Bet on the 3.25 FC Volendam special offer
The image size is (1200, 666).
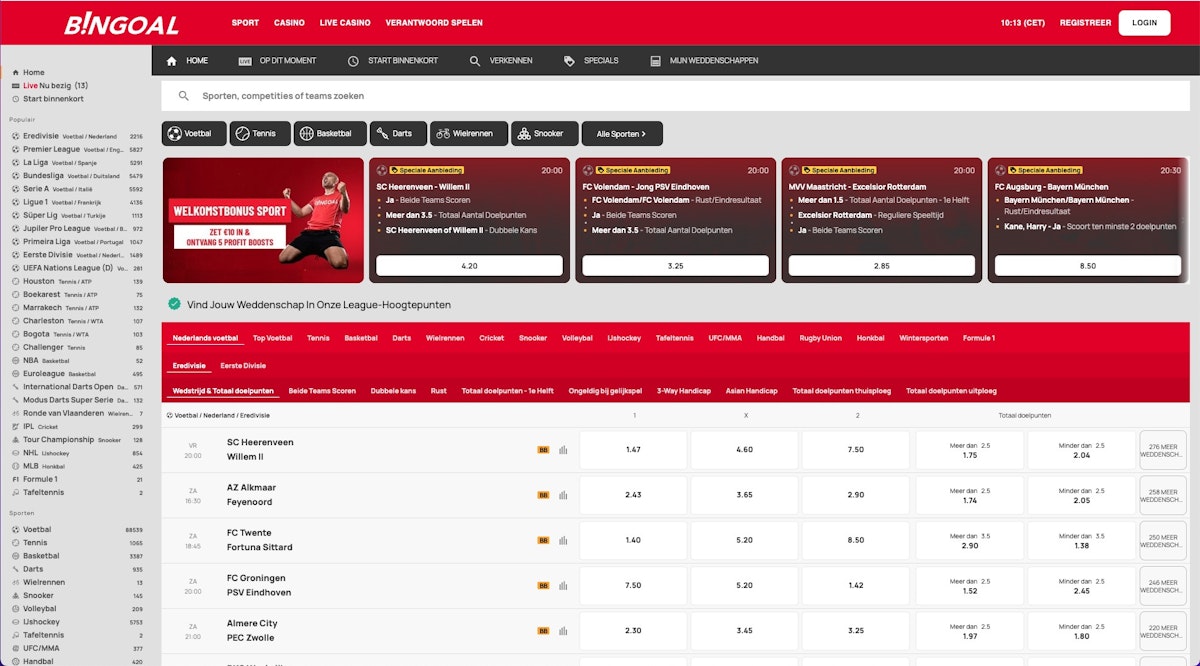point(675,266)
